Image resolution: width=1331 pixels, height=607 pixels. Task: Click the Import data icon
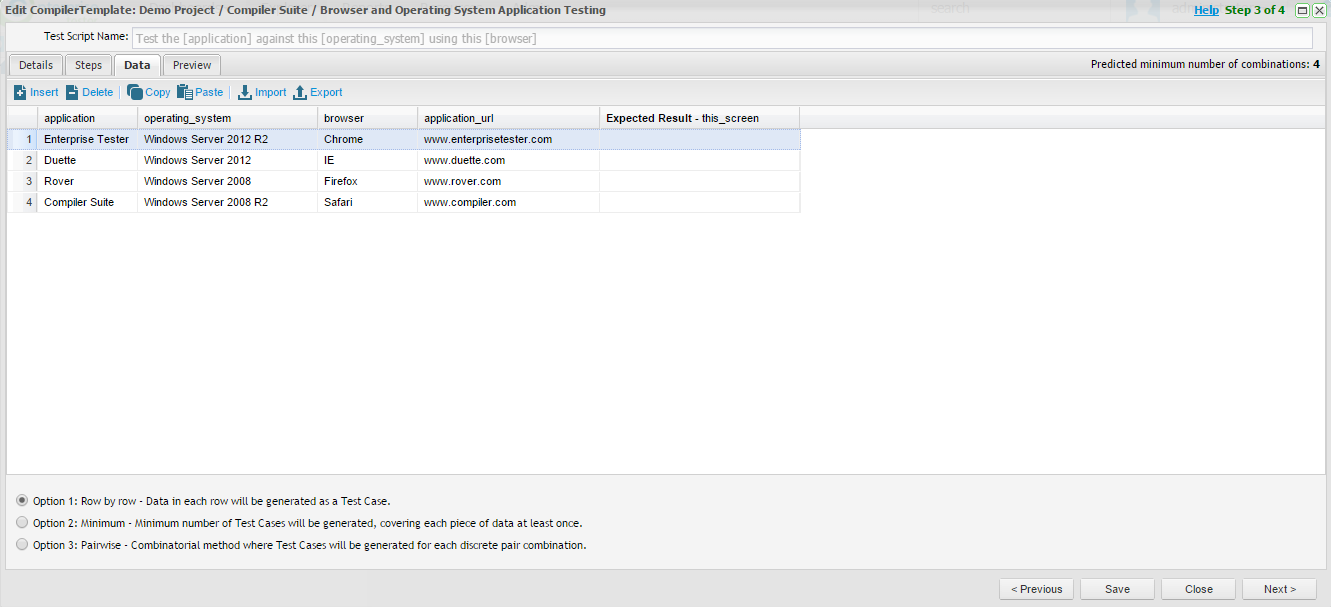pos(244,92)
